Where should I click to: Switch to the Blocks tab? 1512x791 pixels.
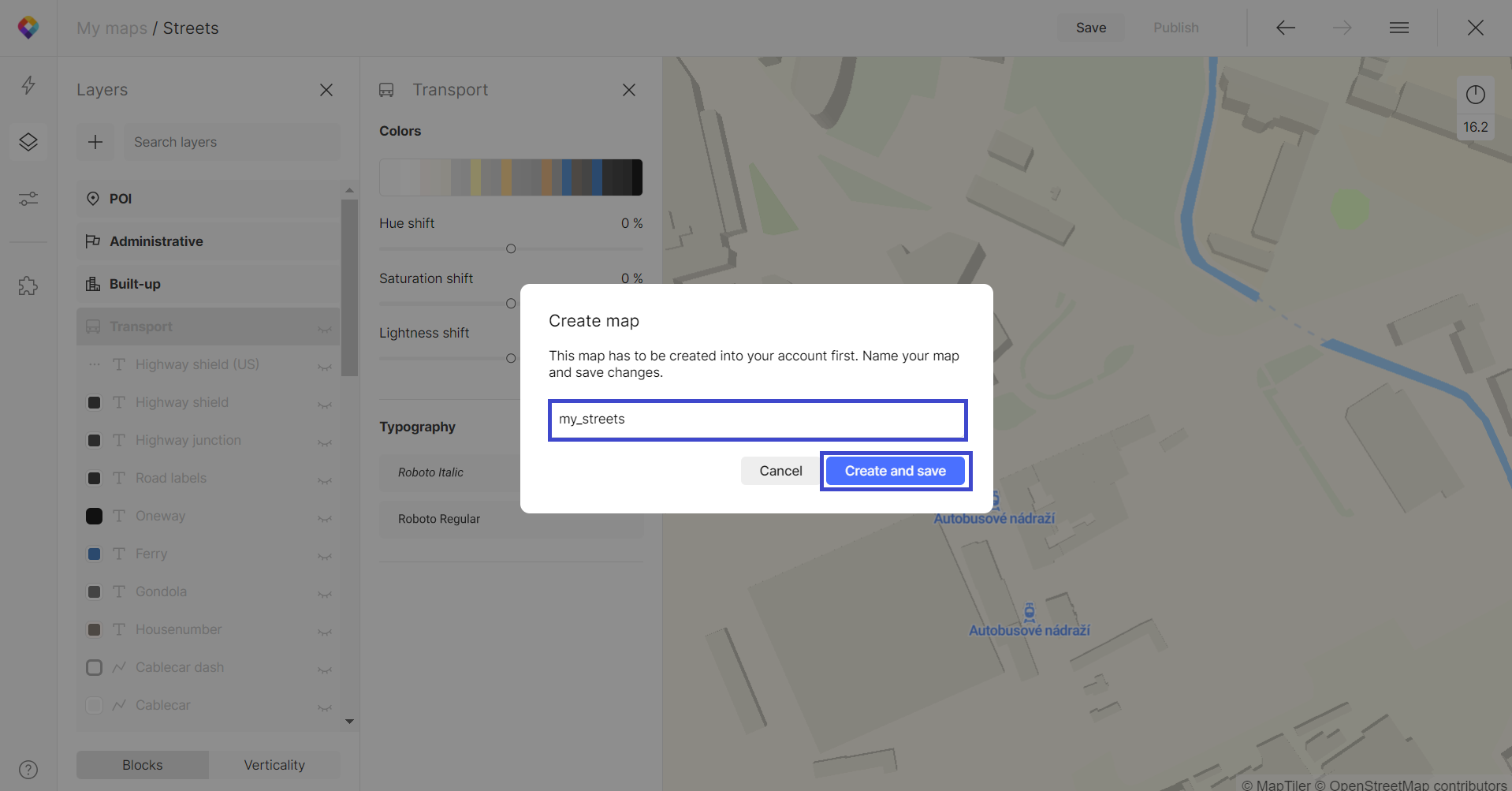(143, 765)
